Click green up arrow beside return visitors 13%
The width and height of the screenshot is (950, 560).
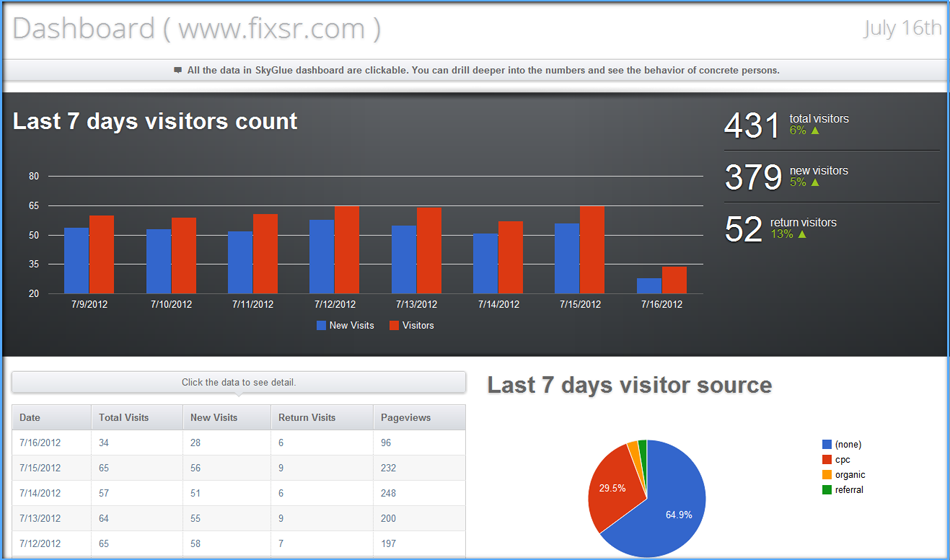802,235
